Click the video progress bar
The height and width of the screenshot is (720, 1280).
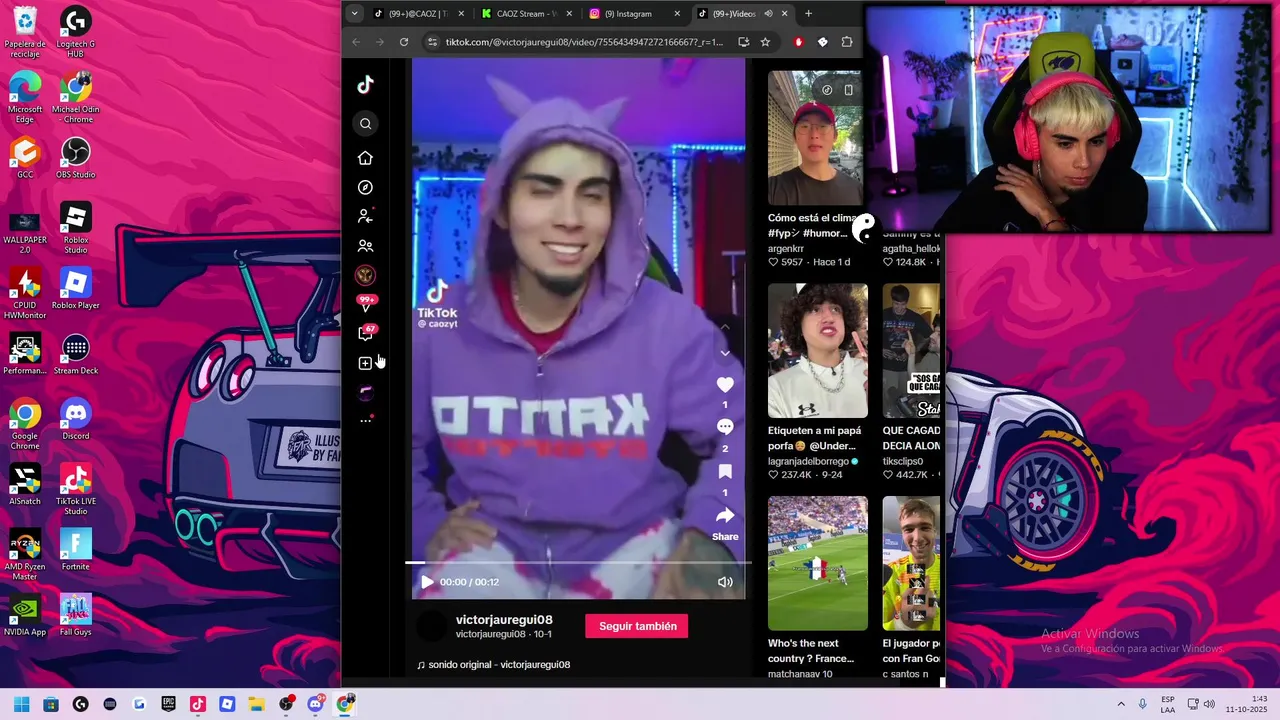click(578, 563)
